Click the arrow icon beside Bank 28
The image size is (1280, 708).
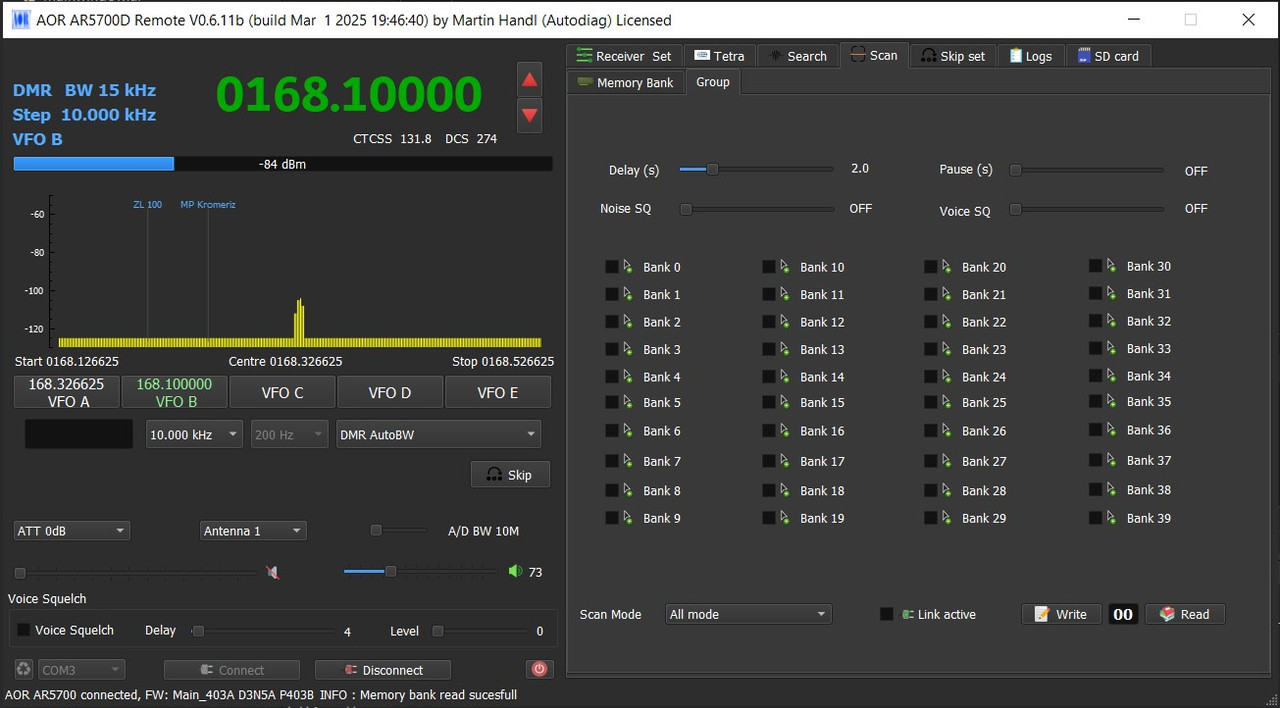click(947, 489)
